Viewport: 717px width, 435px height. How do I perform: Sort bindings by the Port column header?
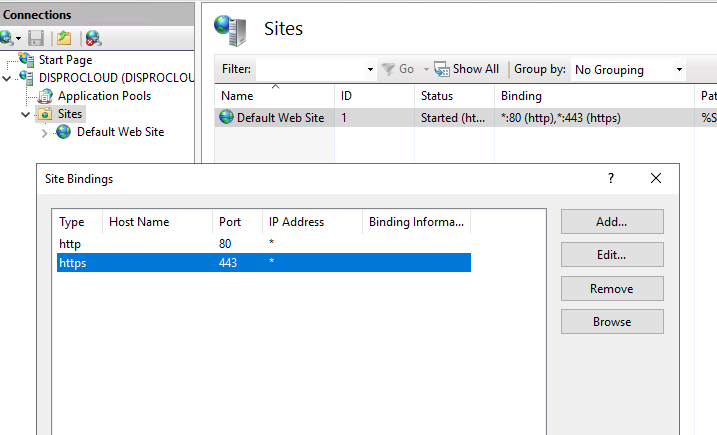point(236,222)
